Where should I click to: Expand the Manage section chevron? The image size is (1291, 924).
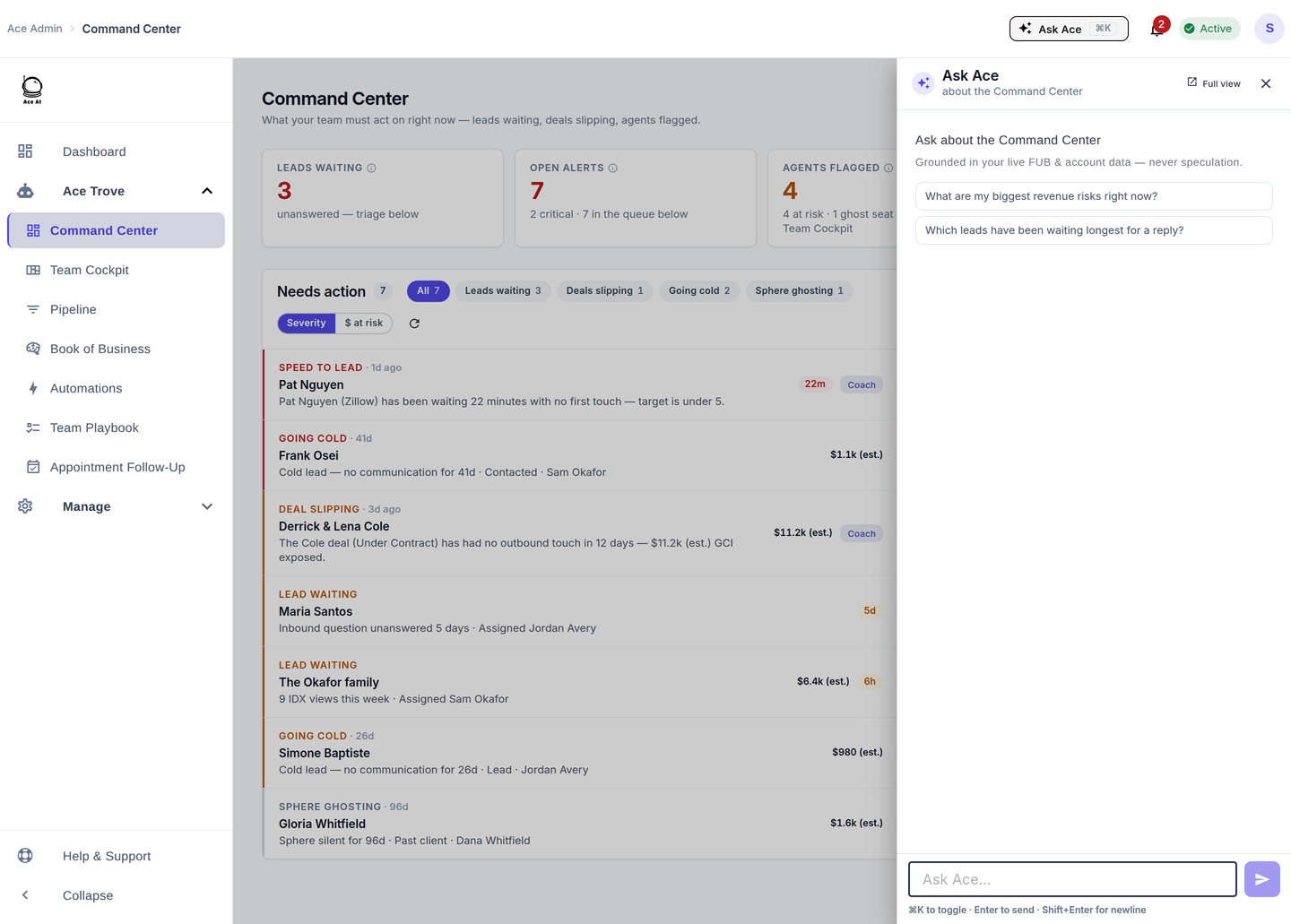207,506
